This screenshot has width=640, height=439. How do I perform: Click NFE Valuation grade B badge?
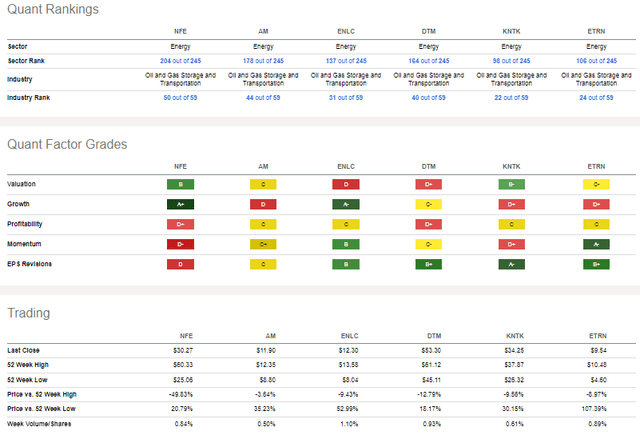click(180, 184)
